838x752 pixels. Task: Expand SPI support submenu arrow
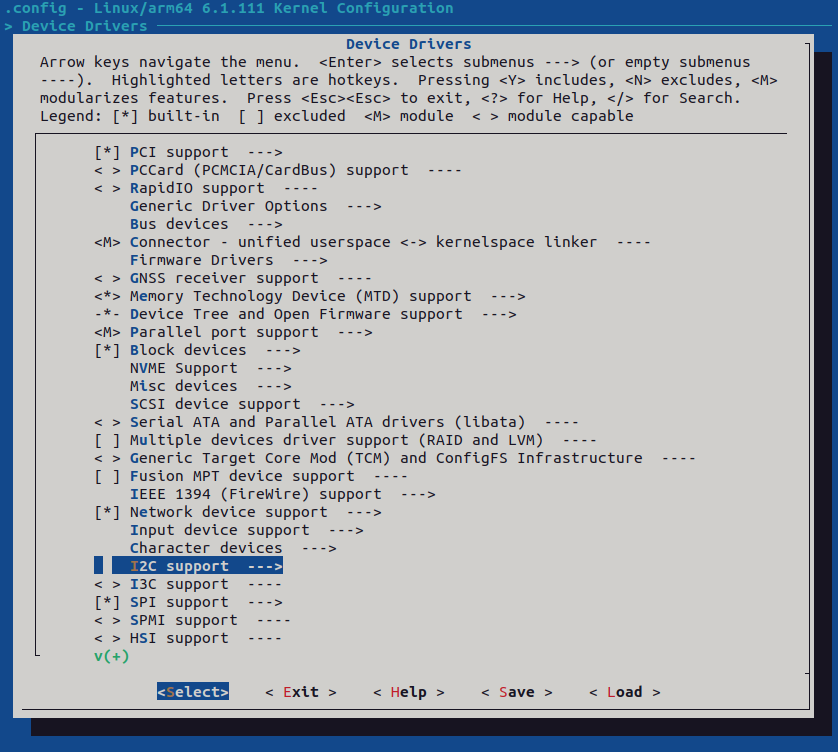tap(265, 602)
